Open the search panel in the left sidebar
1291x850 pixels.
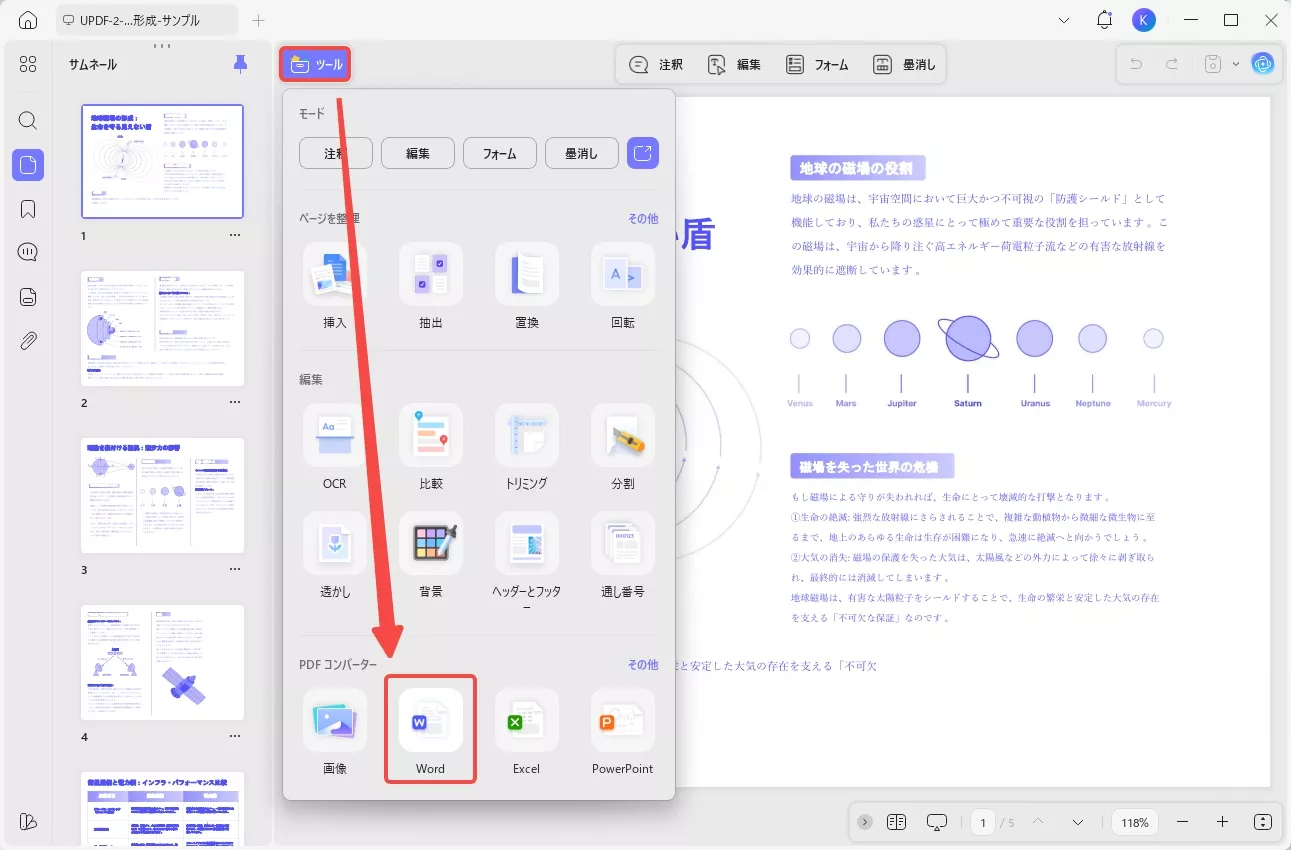(27, 120)
